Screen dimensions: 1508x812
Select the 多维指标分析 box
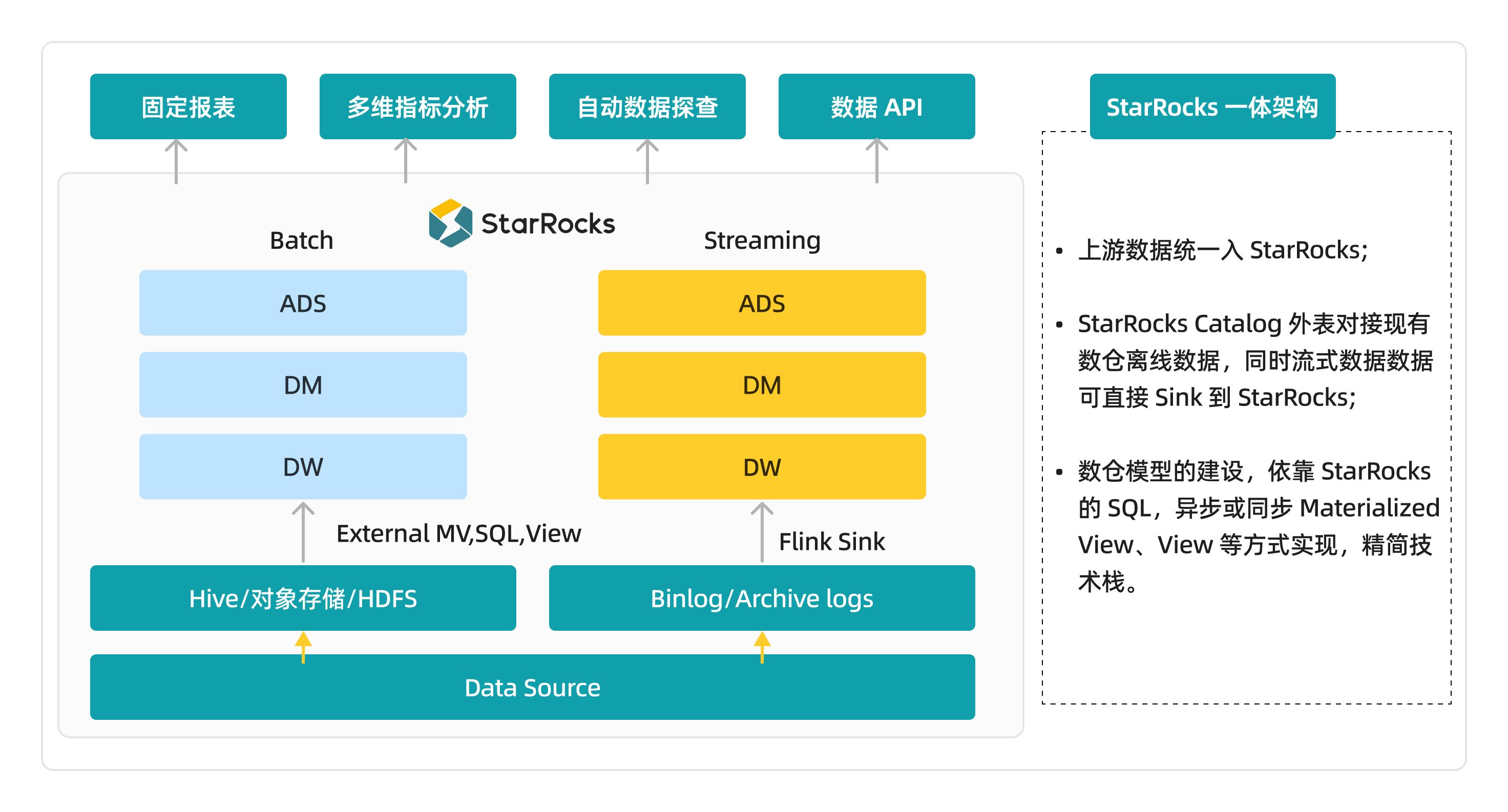[417, 106]
